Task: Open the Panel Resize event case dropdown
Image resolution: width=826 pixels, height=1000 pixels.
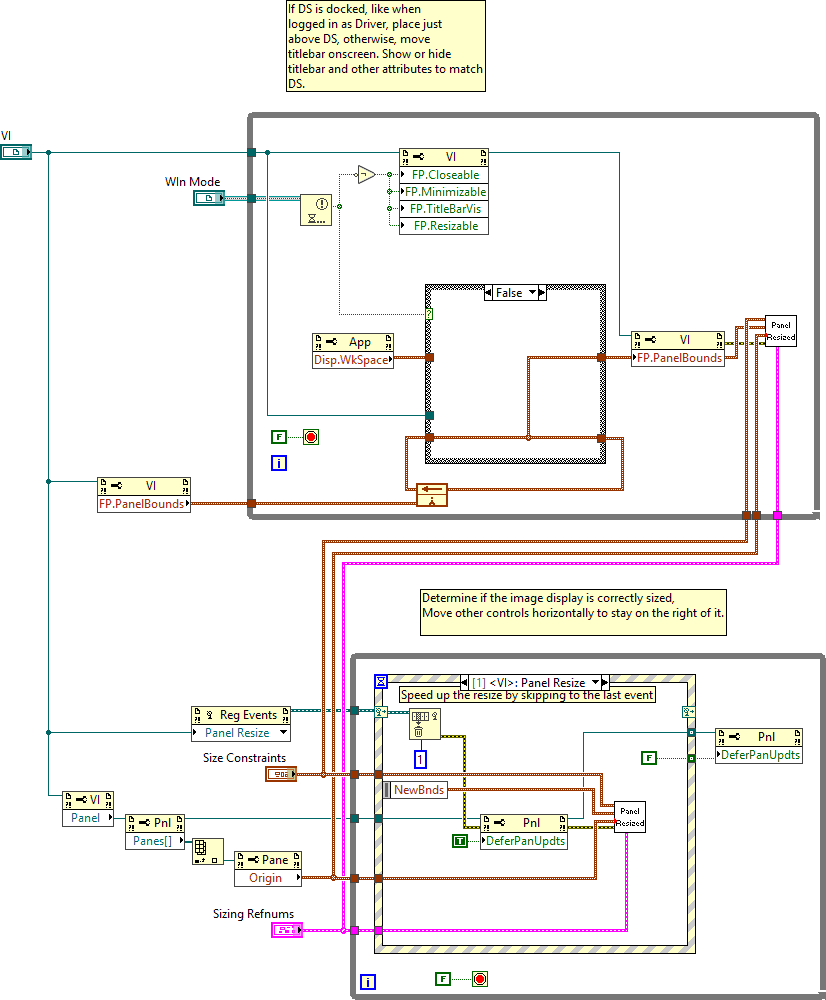Action: 594,683
